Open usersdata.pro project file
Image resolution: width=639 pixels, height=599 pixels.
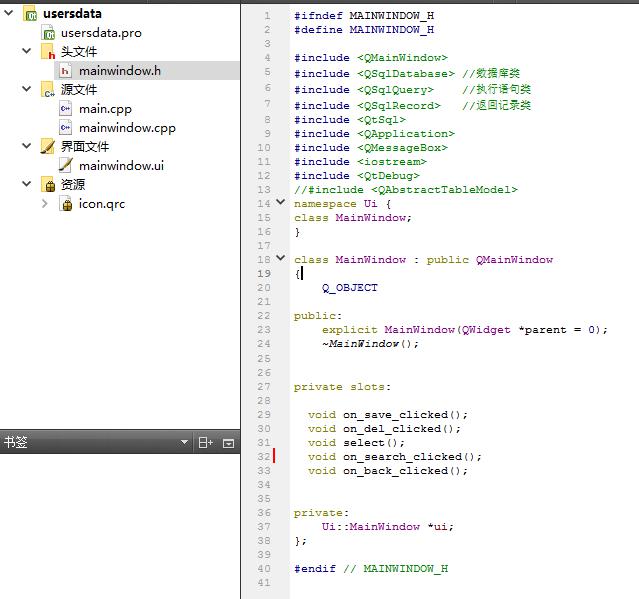(x=101, y=33)
